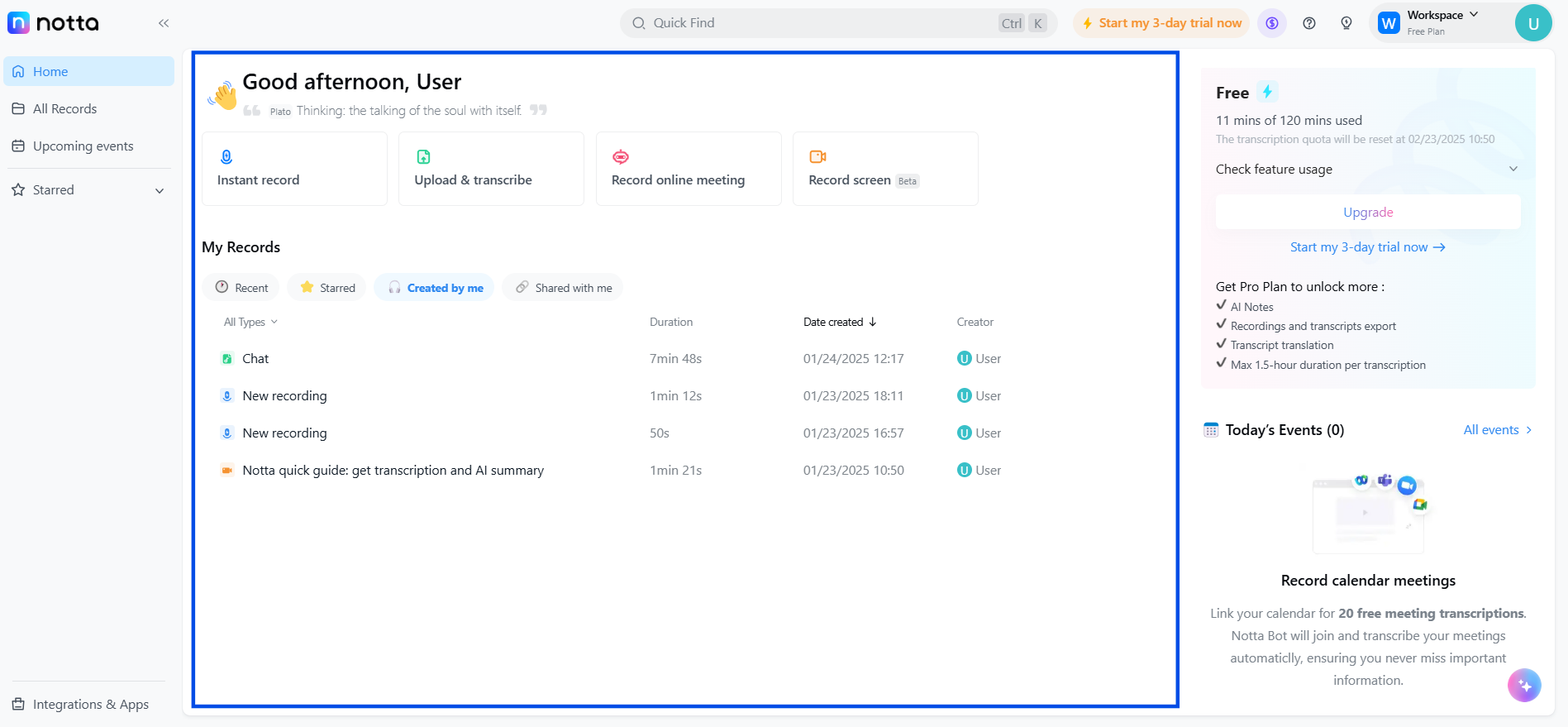Click the 01/24/2025 12:17 date cell

[854, 359]
